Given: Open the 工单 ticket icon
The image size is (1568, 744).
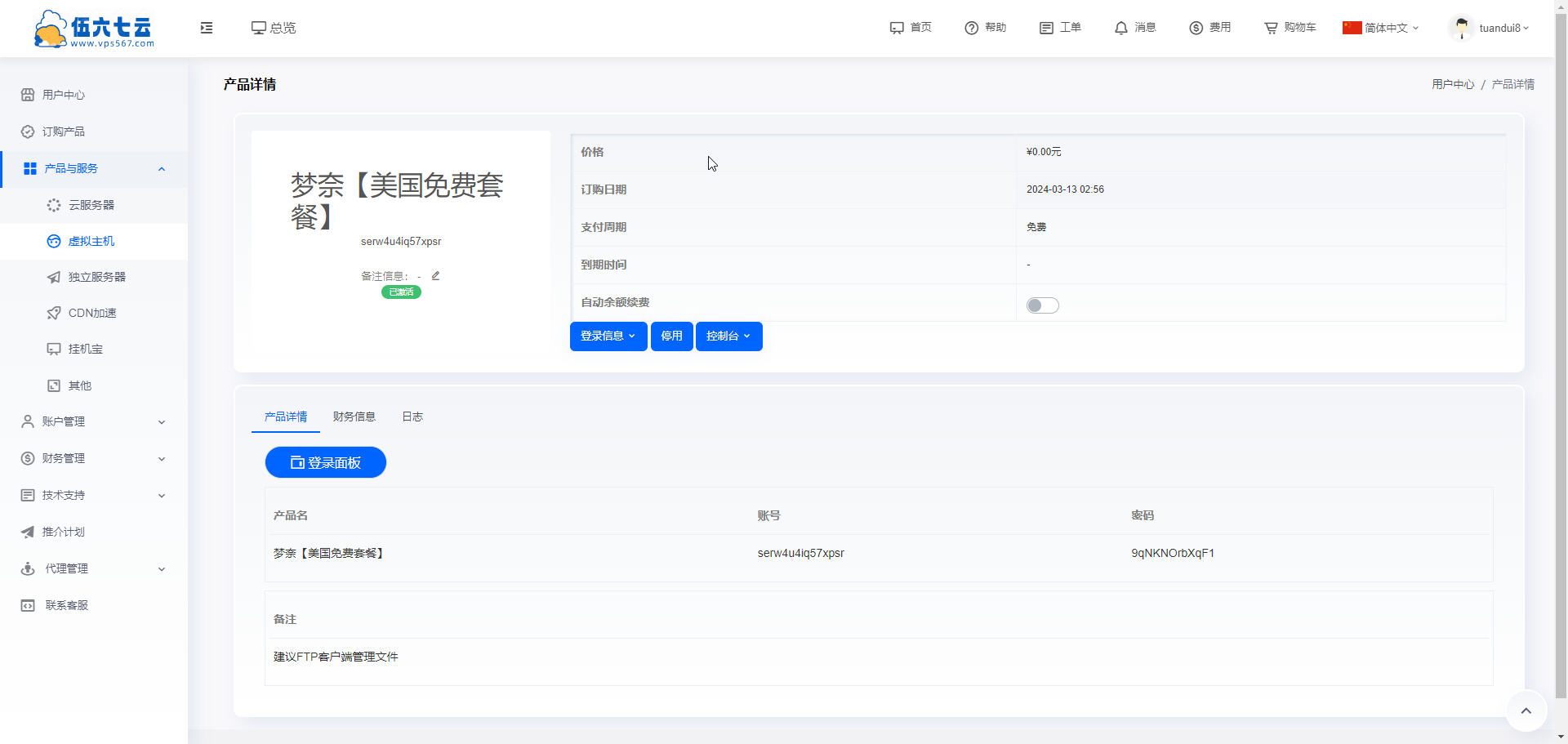Looking at the screenshot, I should click(1060, 27).
